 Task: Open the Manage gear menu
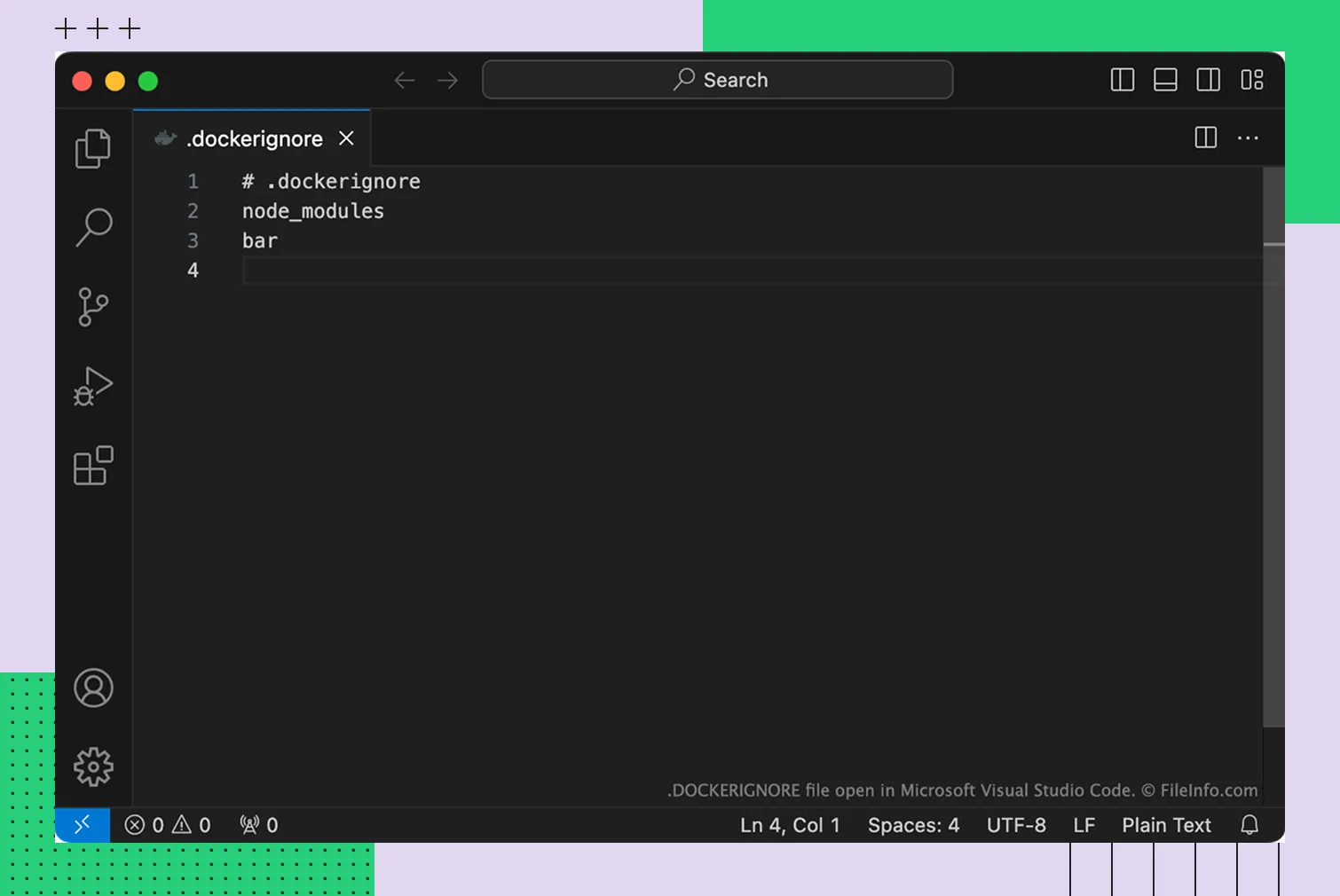pyautogui.click(x=93, y=766)
